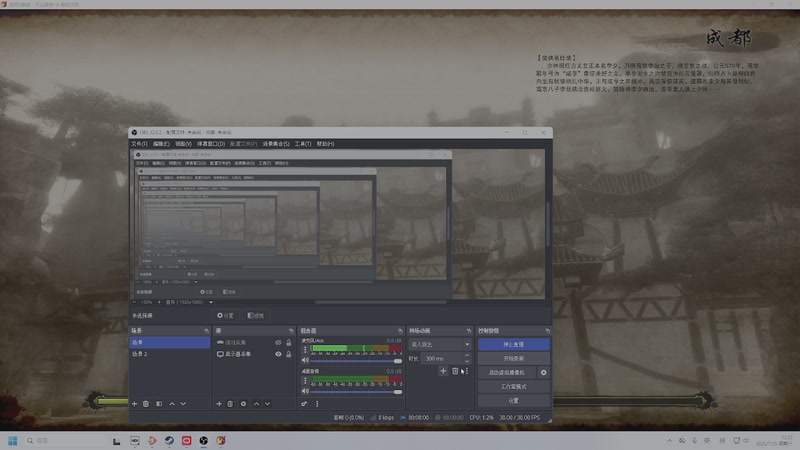
Task: Mute the desktop audio channel
Action: coord(305,391)
